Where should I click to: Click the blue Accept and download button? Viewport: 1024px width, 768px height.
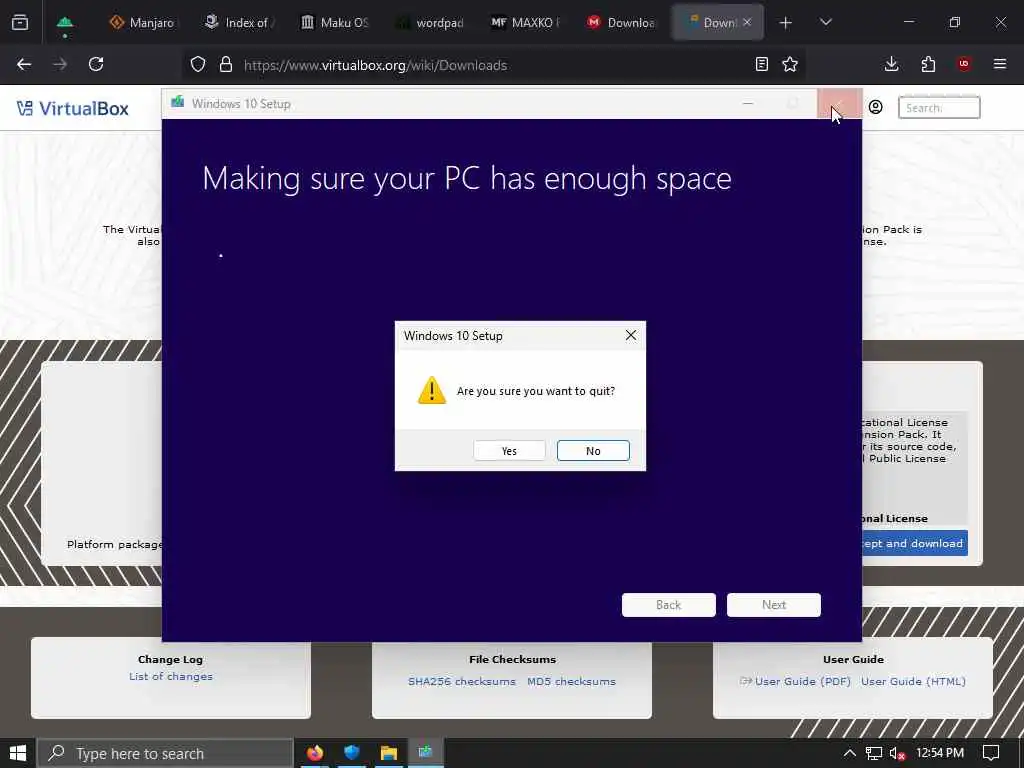914,543
